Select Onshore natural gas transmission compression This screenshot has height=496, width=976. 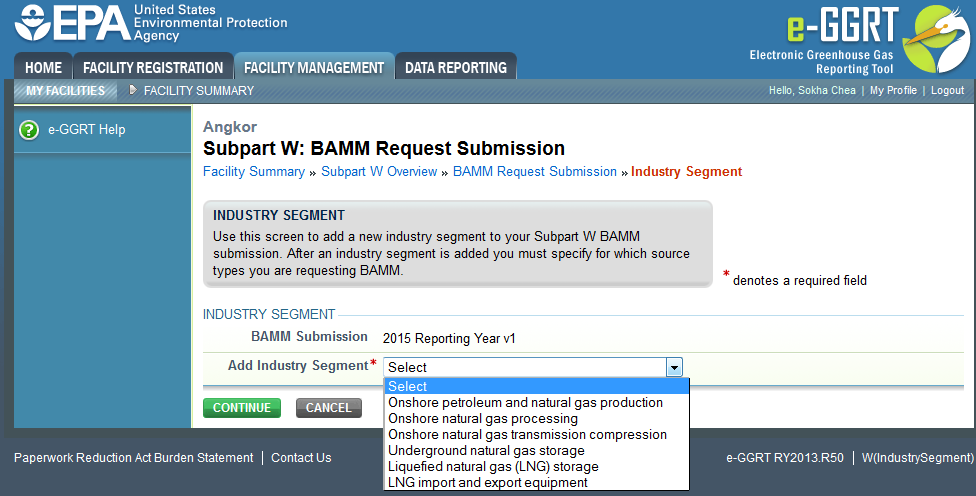pyautogui.click(x=537, y=434)
